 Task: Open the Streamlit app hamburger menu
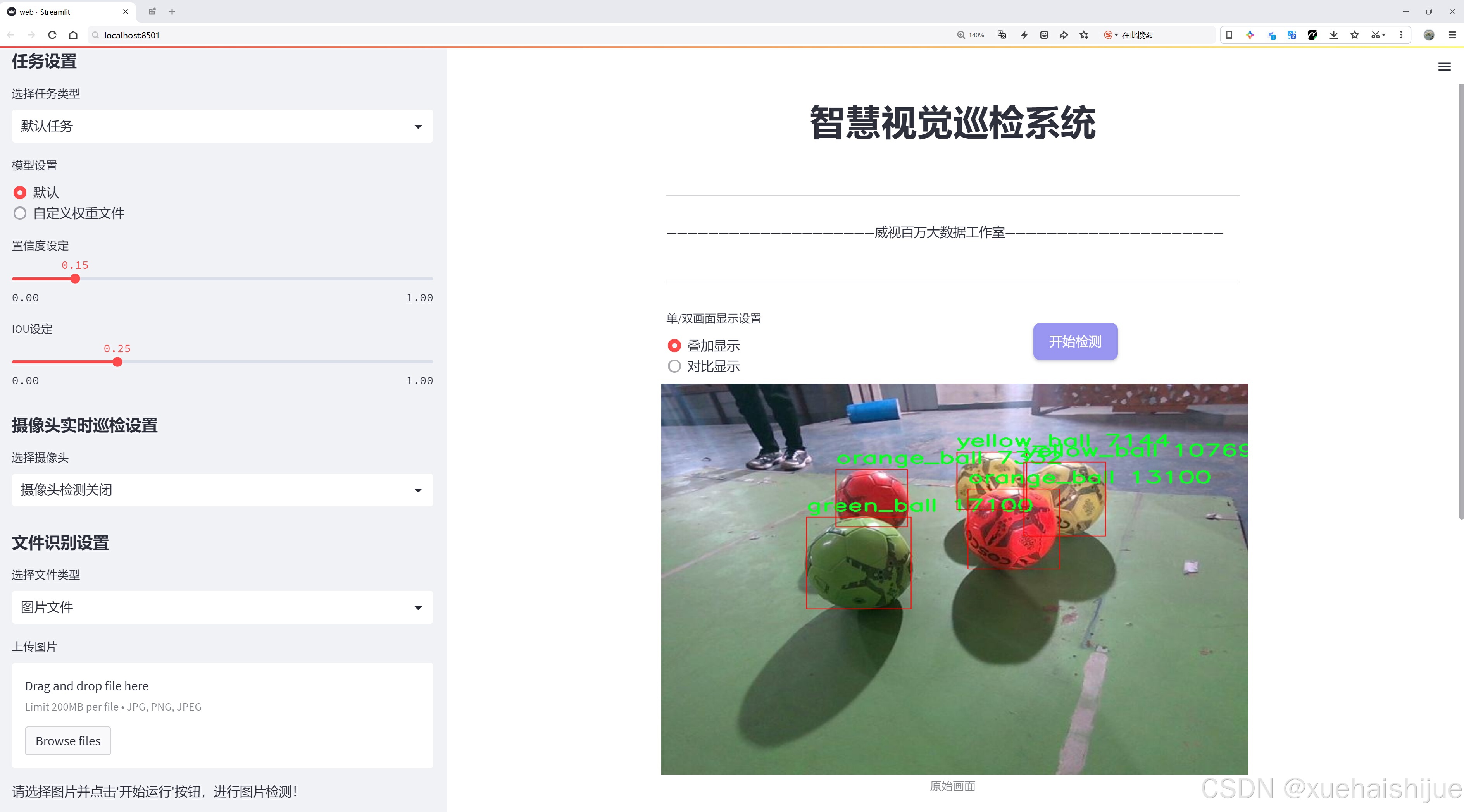(1444, 67)
